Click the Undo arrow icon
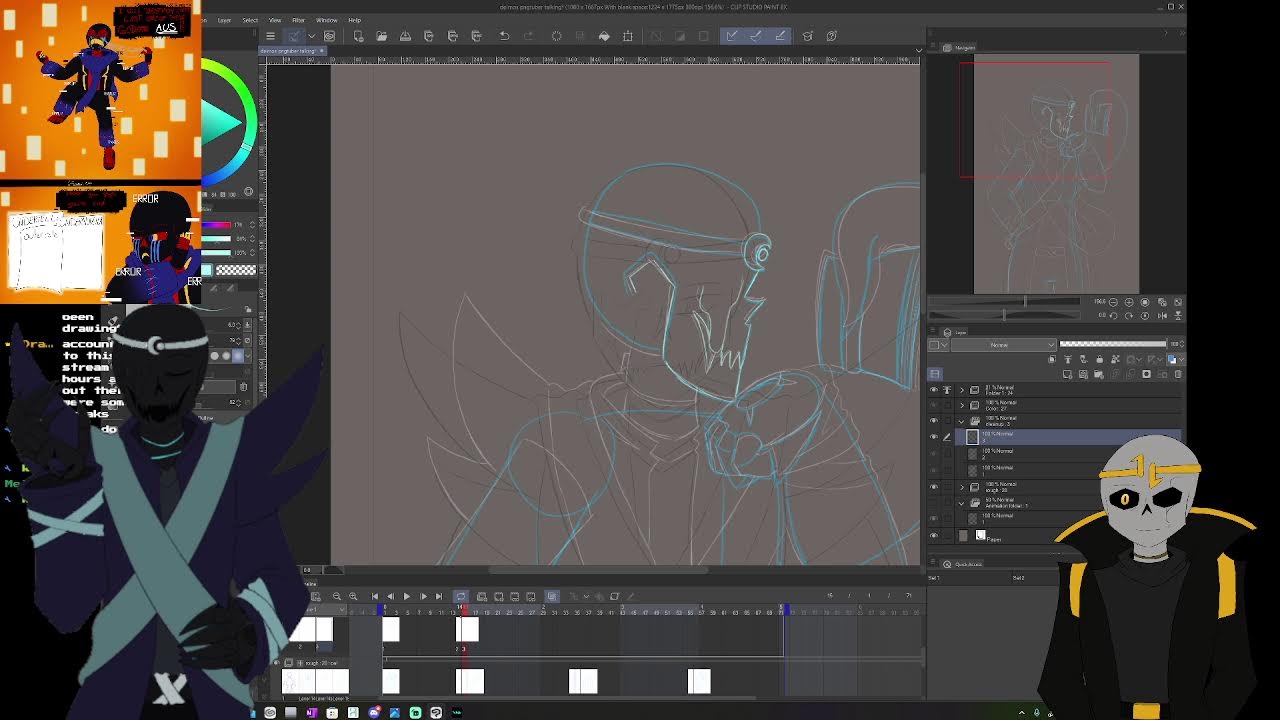 pos(504,36)
